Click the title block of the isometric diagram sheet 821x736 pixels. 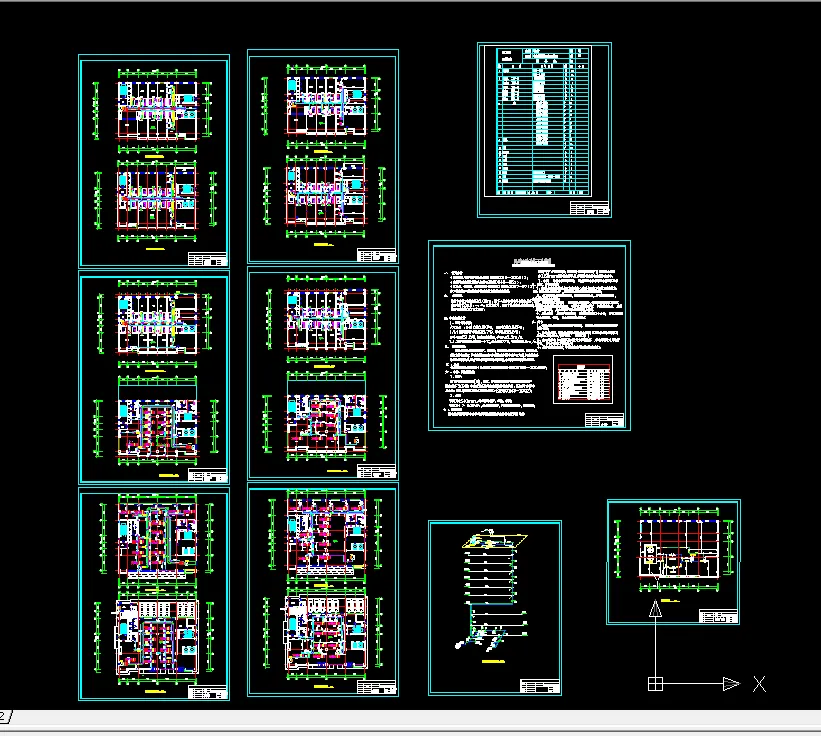coord(540,686)
